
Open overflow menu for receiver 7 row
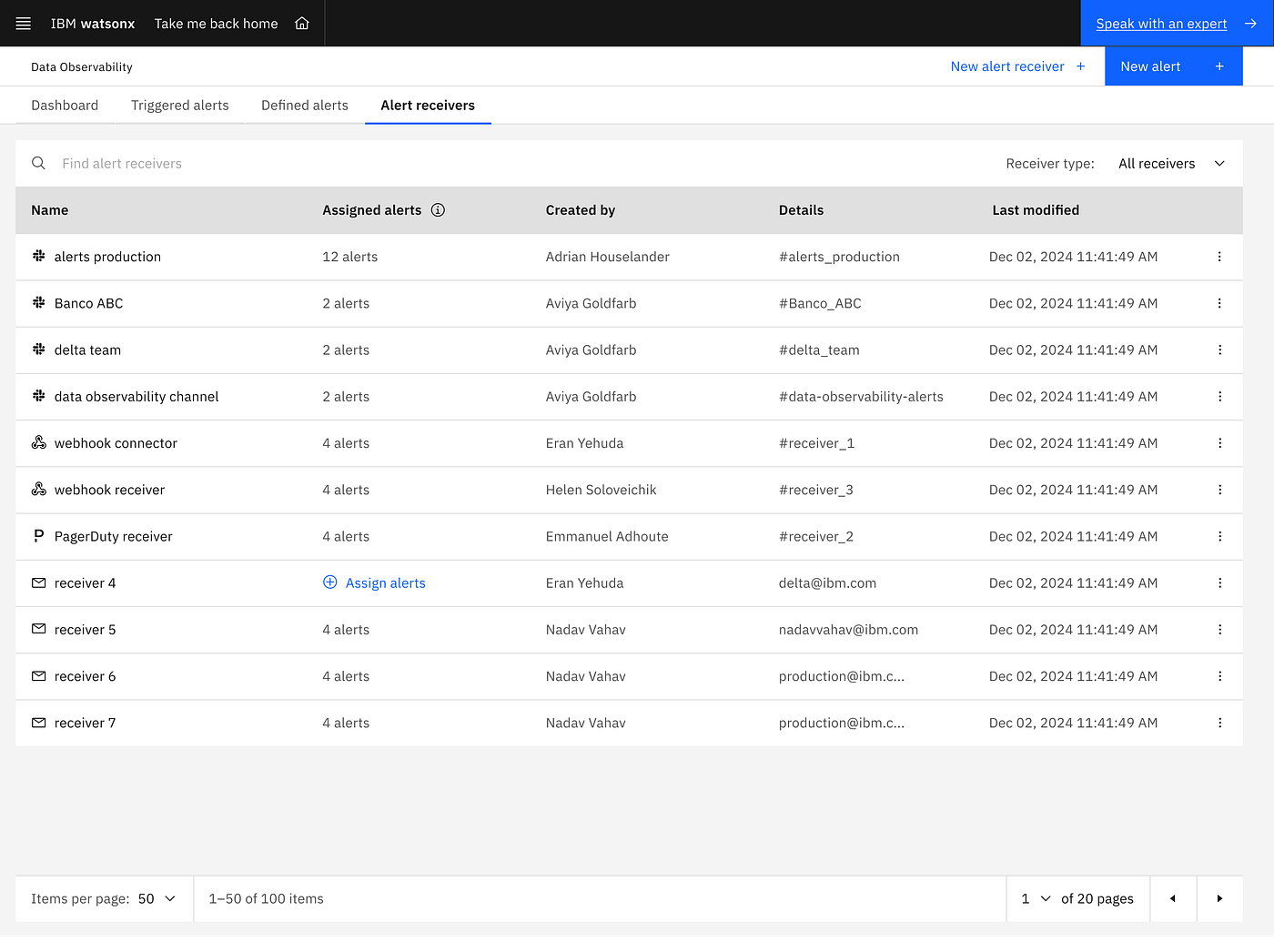(x=1219, y=723)
